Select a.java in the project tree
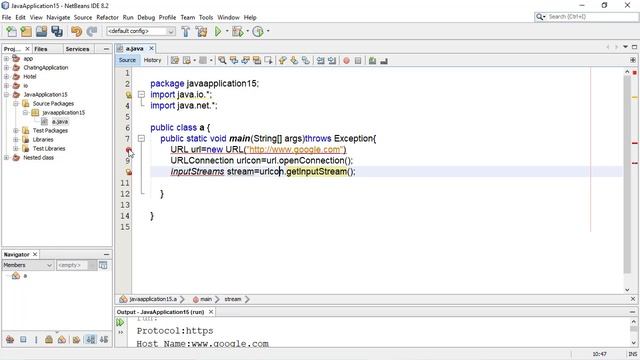This screenshot has width=640, height=360. pos(60,122)
